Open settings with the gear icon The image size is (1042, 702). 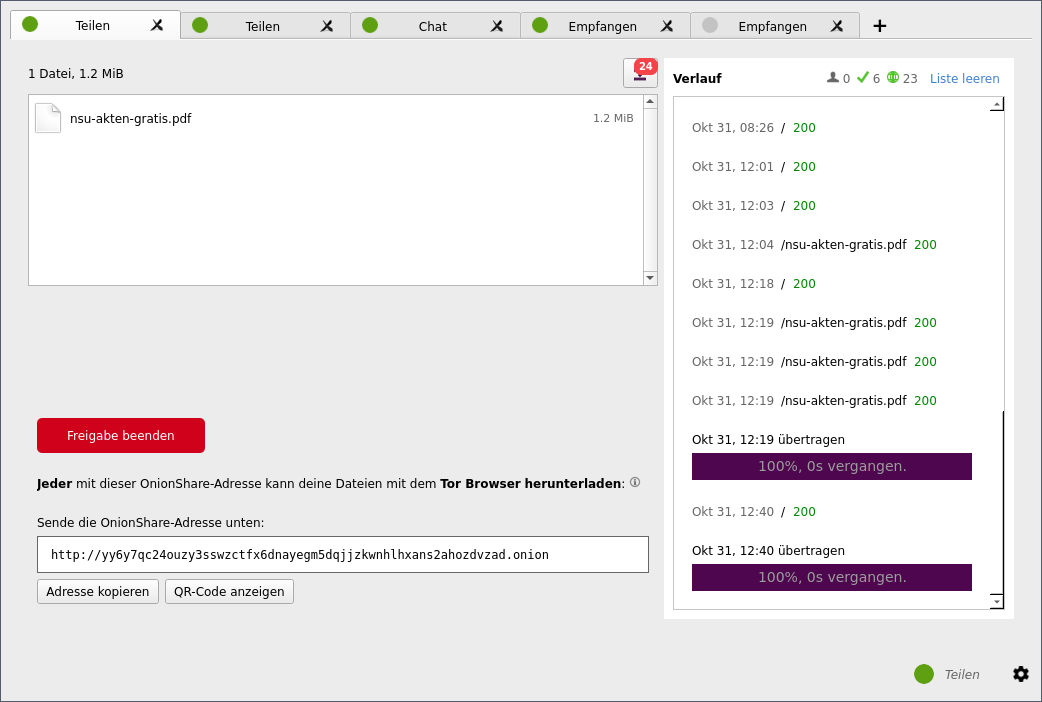[1020, 674]
